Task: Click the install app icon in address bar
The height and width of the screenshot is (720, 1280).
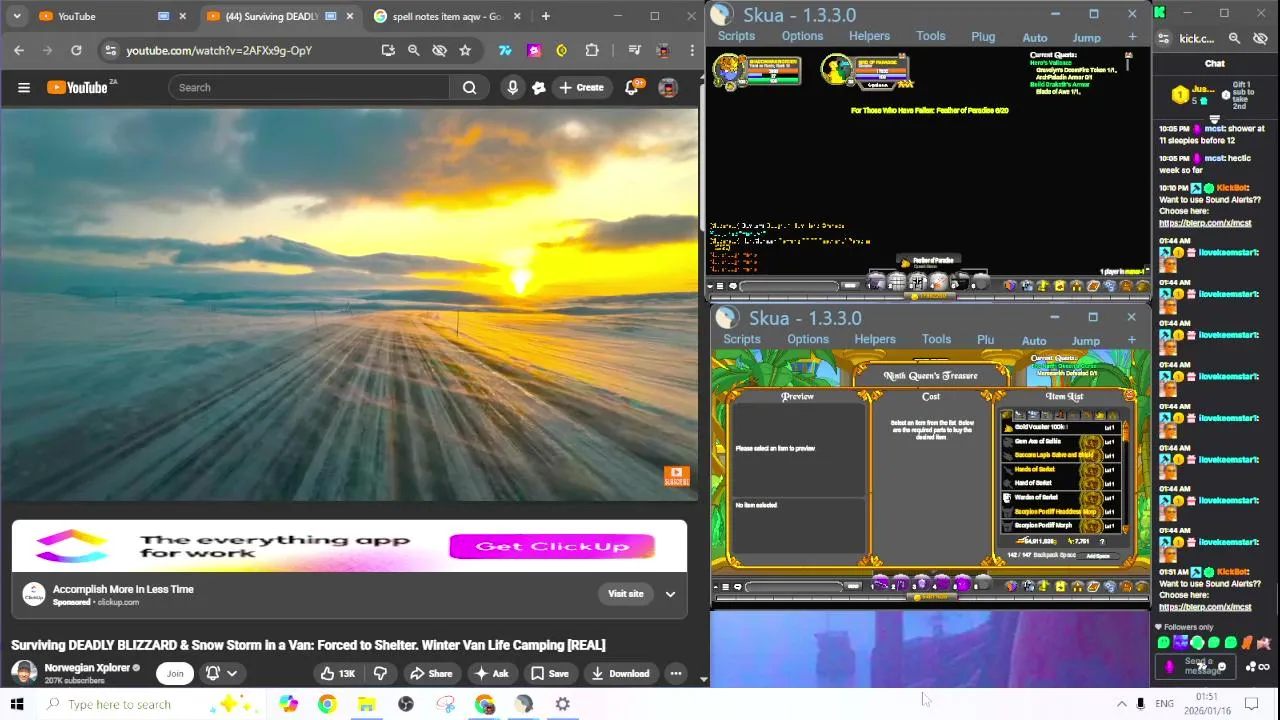Action: pos(388,50)
